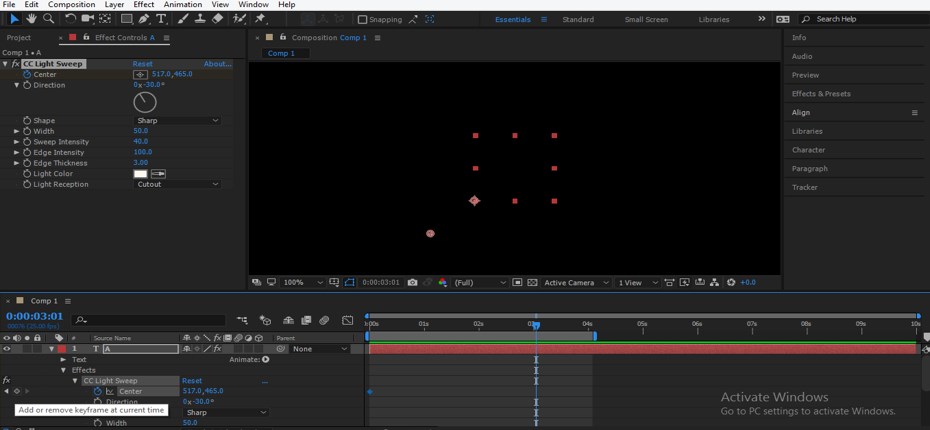Select the Eraser tool
This screenshot has width=930, height=430.
(x=217, y=18)
